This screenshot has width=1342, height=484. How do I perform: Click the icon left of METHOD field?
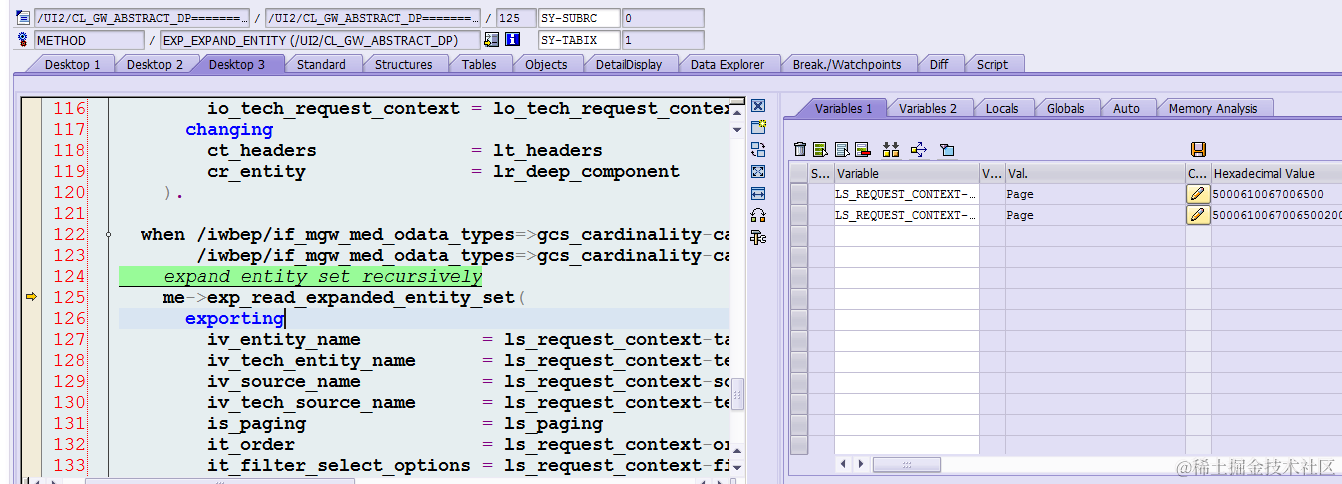24,40
